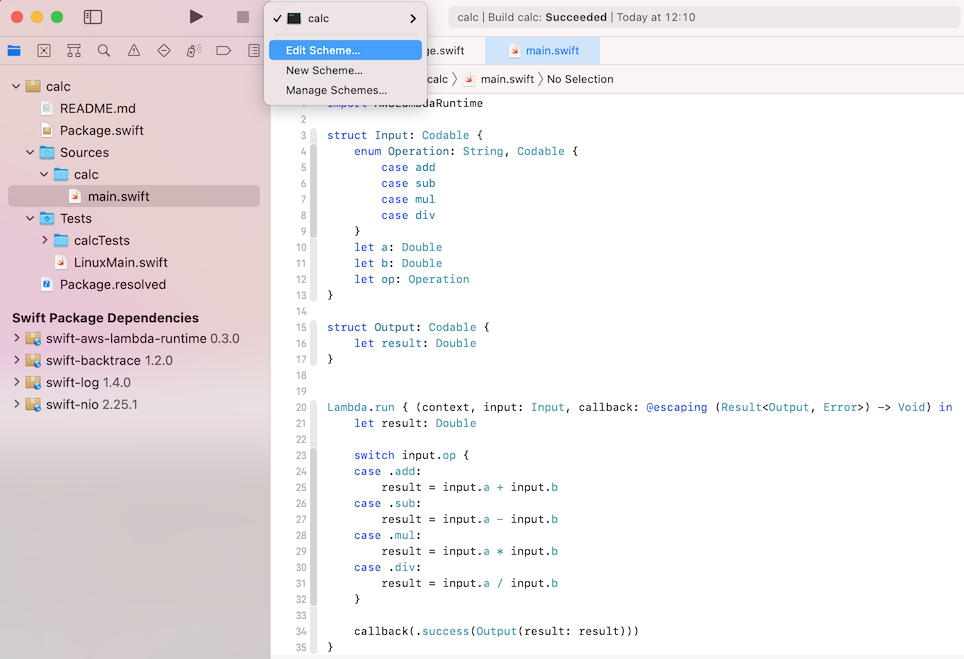Open the Source Control navigator icon

pyautogui.click(x=44, y=50)
